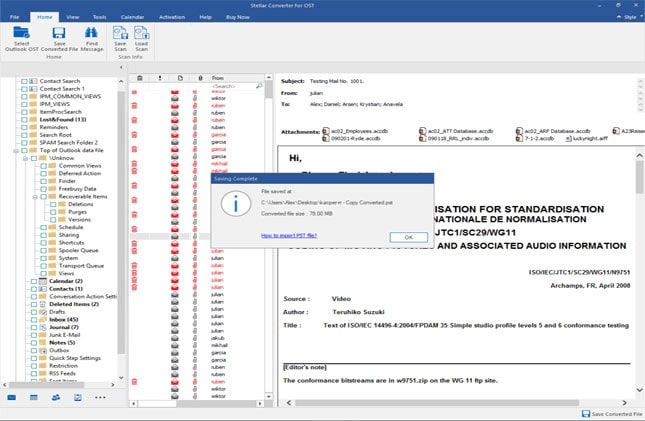
Task: Click the Save Scan icon
Action: tap(121, 33)
